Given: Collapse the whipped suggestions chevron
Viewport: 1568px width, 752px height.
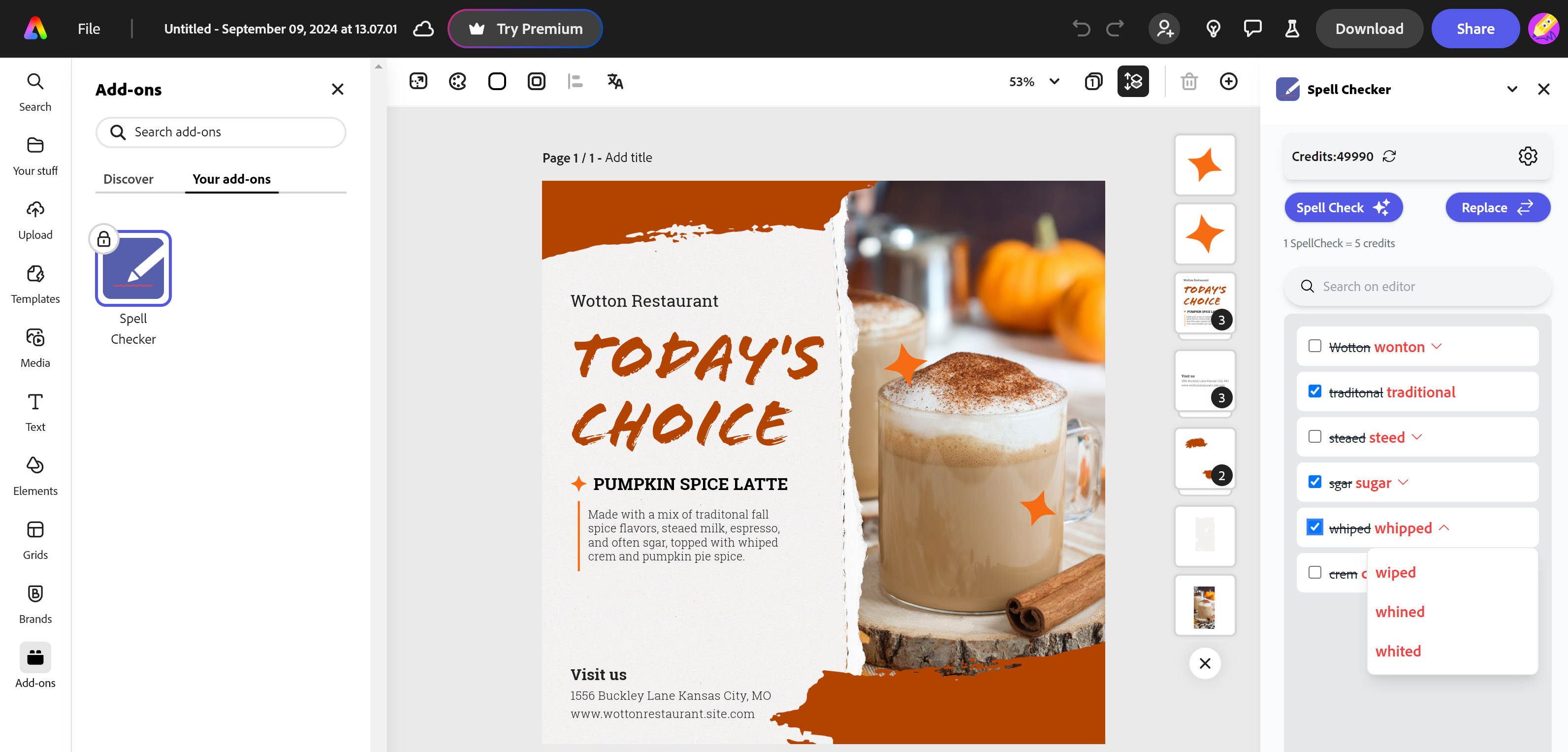Looking at the screenshot, I should click(x=1444, y=527).
